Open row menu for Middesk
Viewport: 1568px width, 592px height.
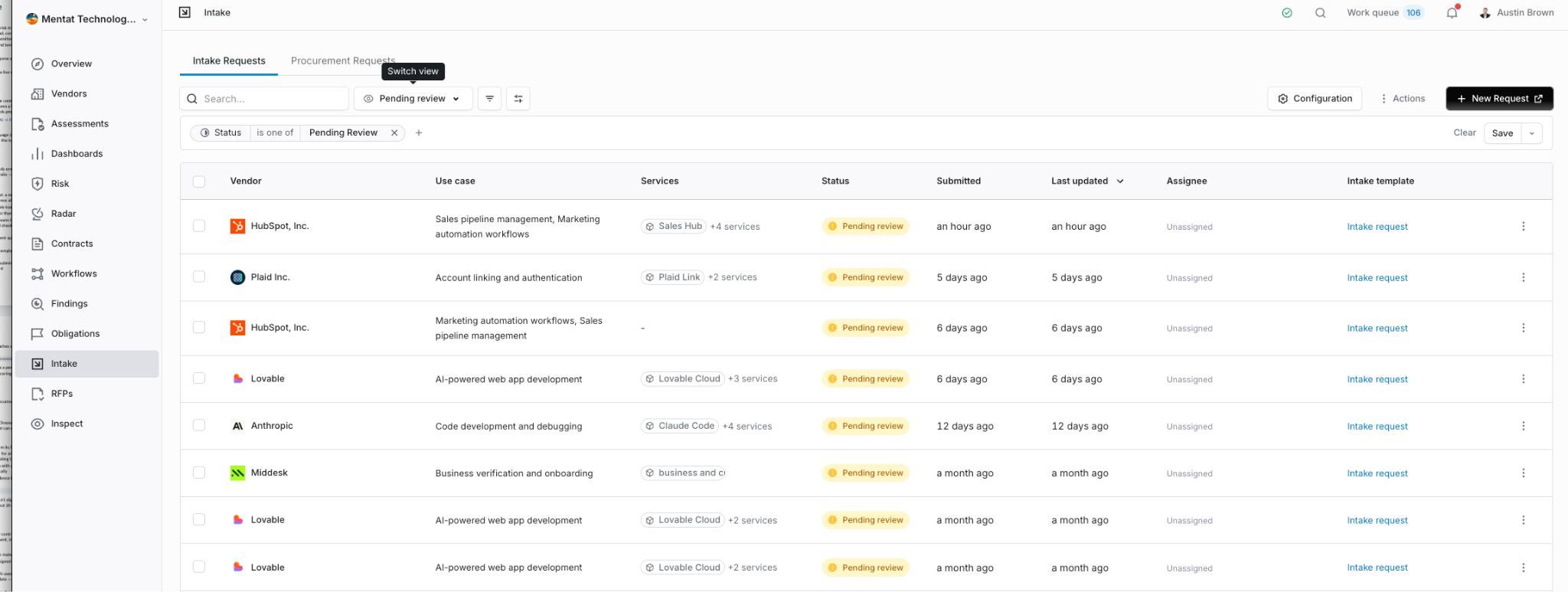(1524, 473)
